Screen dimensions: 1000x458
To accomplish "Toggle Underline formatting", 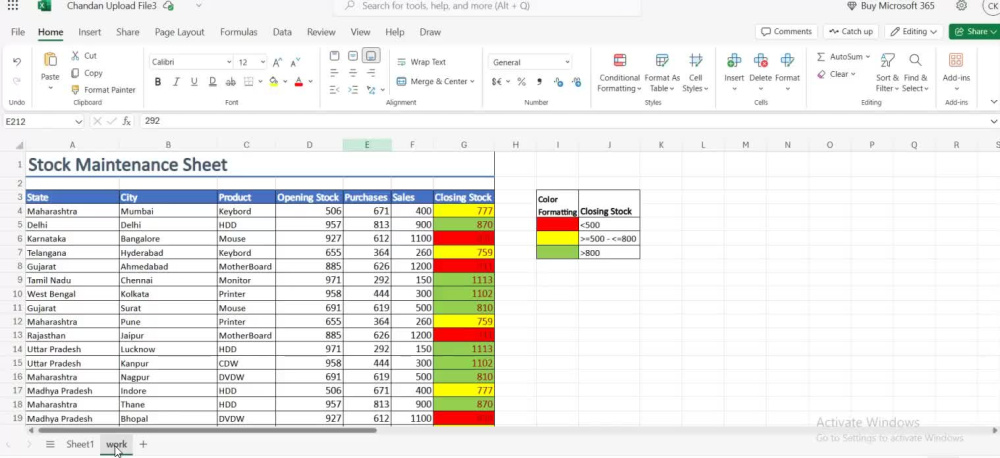I will [x=194, y=82].
